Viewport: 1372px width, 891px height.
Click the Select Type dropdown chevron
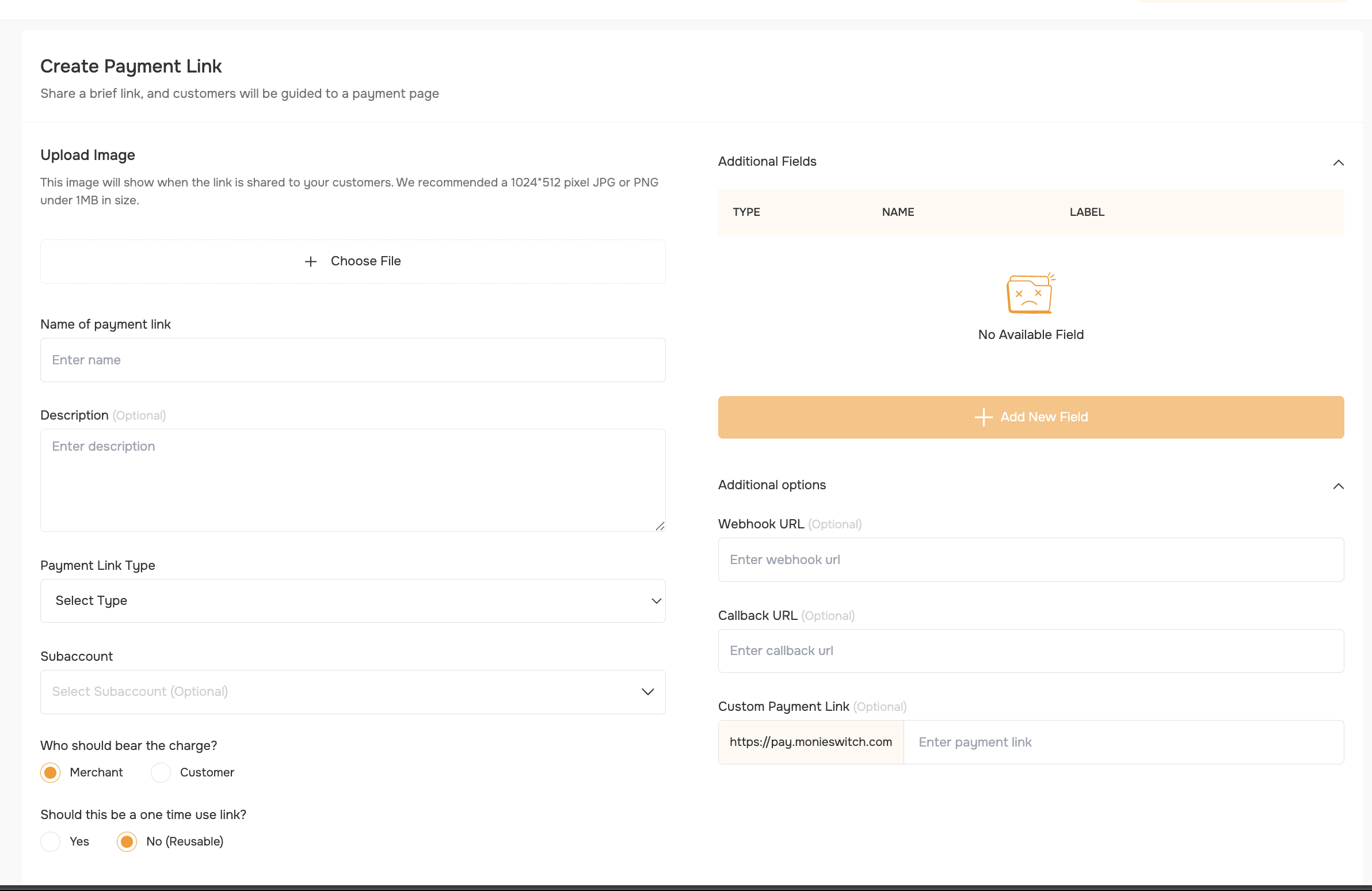[x=656, y=601]
